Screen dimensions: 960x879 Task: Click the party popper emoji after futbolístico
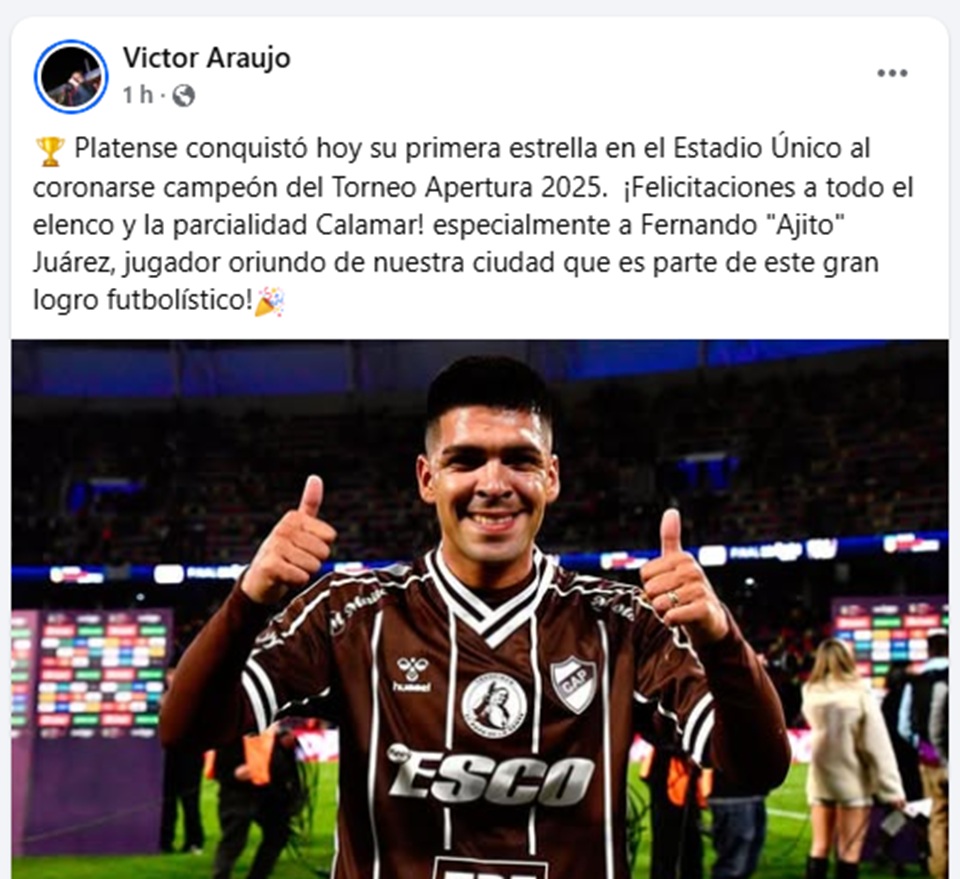click(x=269, y=302)
